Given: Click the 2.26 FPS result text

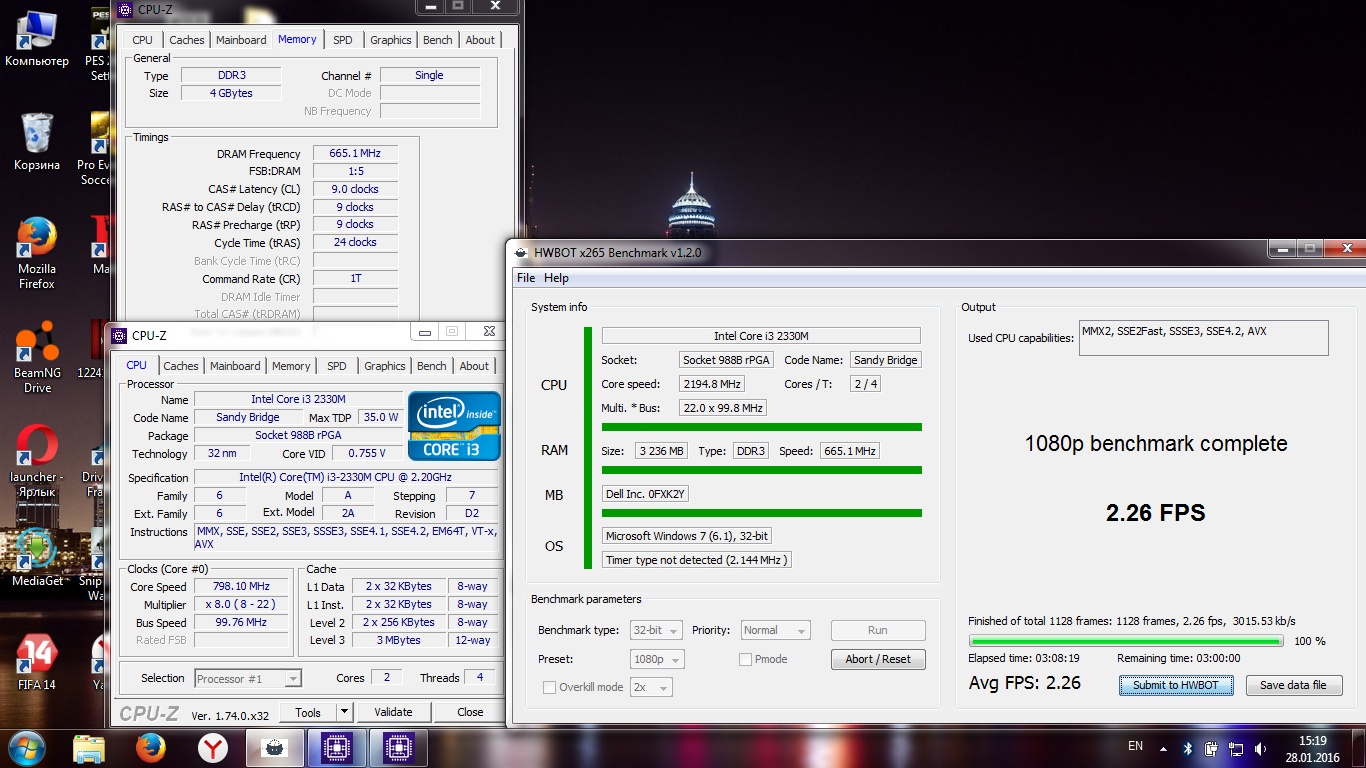Looking at the screenshot, I should (1155, 514).
